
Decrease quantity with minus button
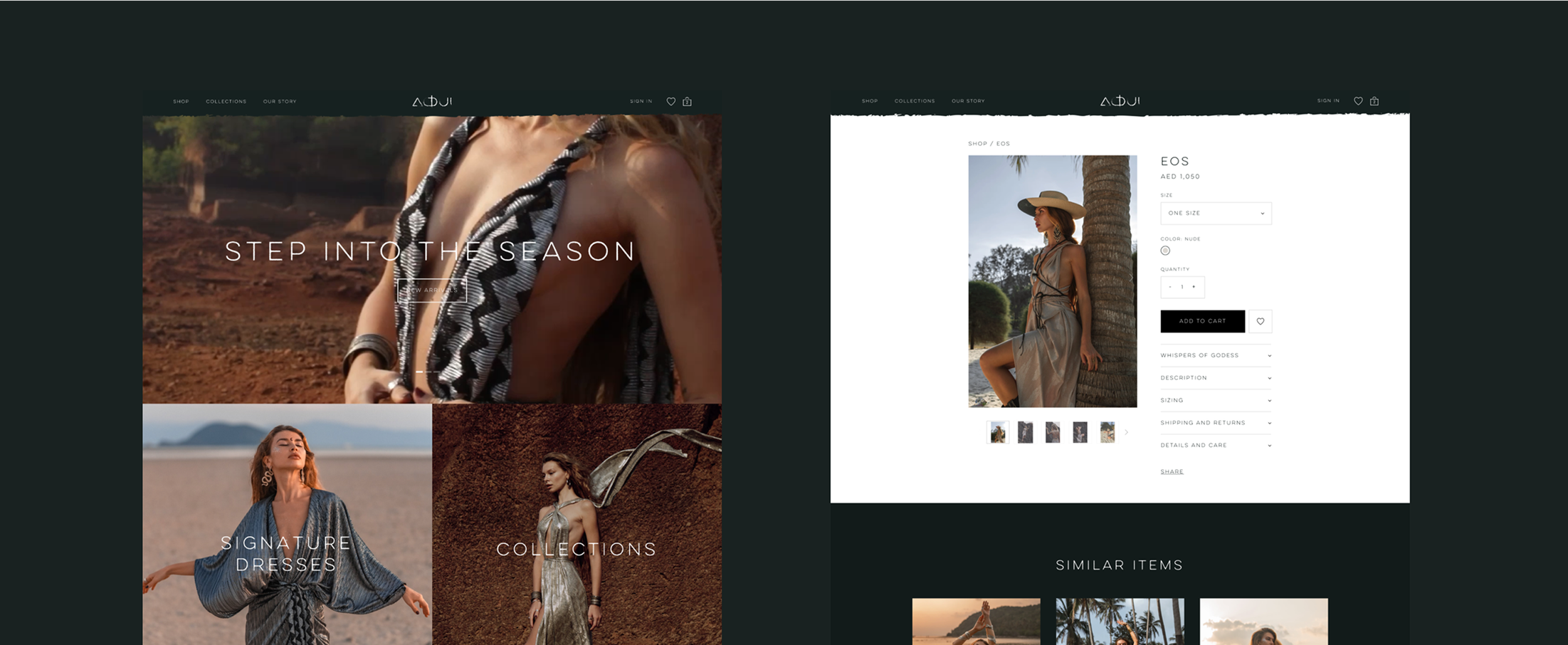click(x=1170, y=287)
